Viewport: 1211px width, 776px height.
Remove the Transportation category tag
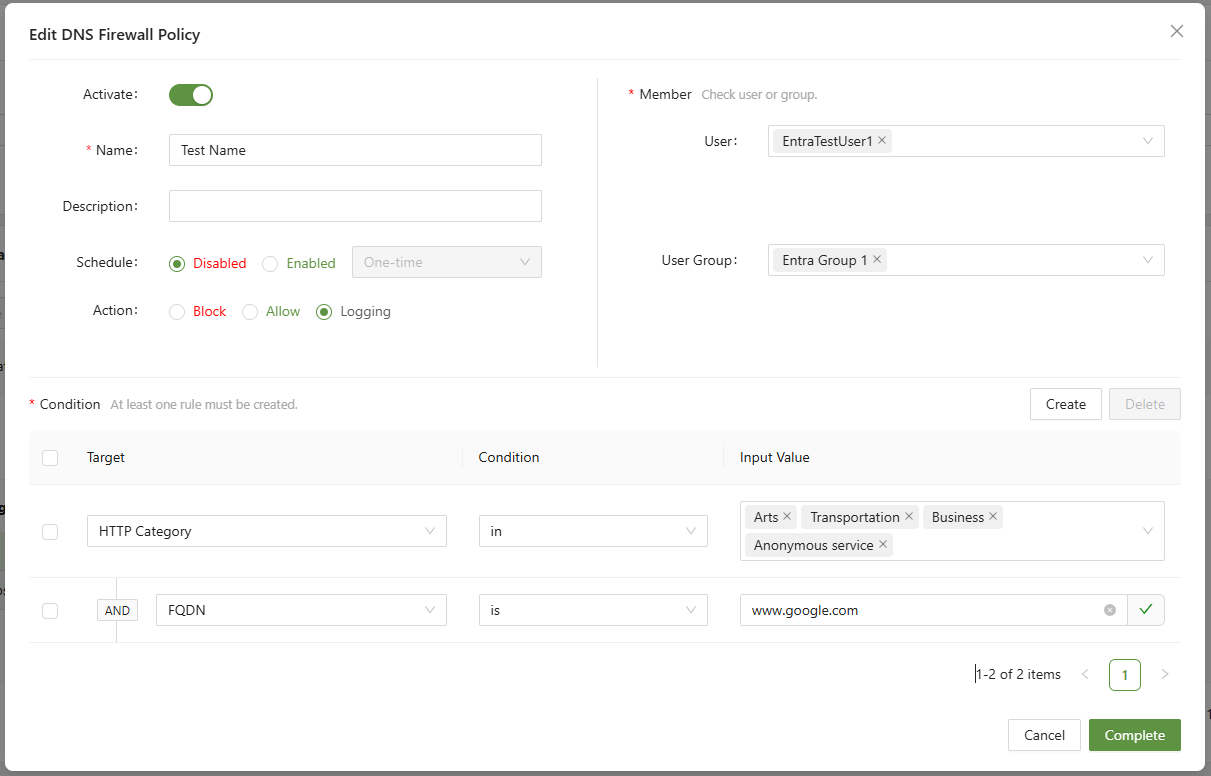tap(909, 517)
